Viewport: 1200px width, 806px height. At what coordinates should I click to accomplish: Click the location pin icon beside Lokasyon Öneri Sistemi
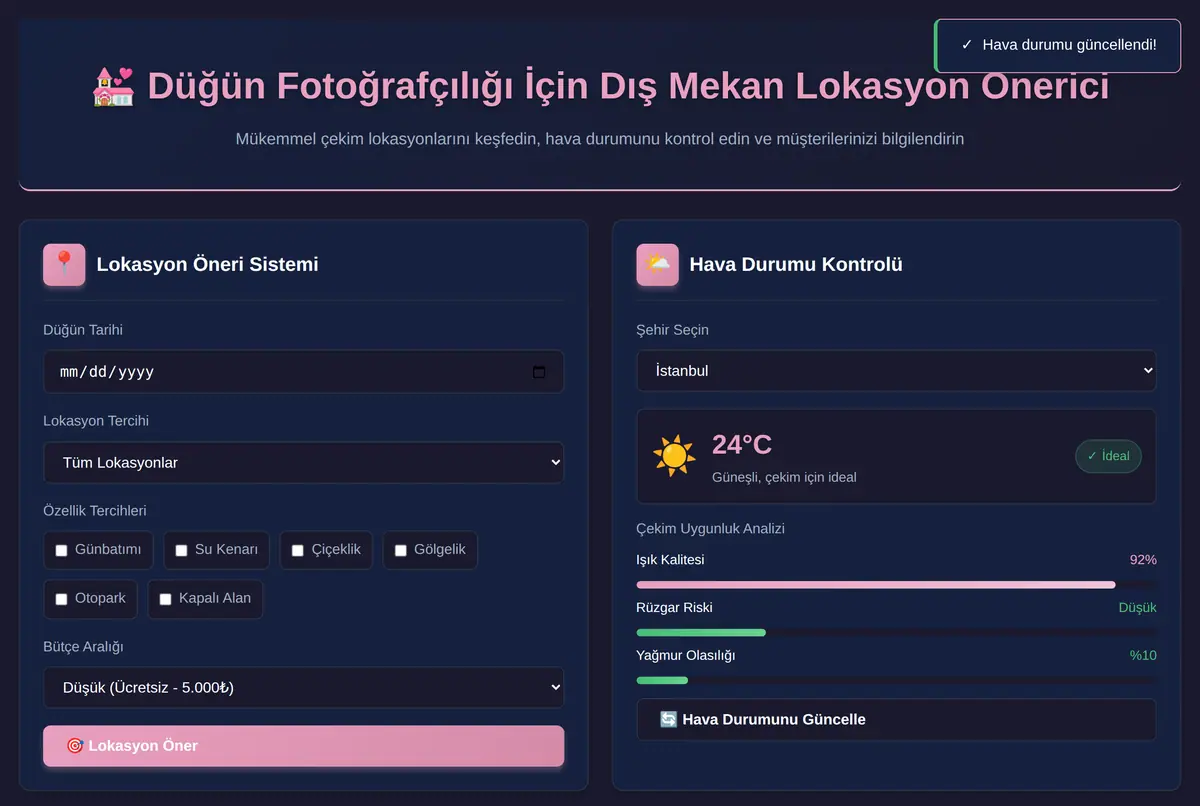click(64, 265)
